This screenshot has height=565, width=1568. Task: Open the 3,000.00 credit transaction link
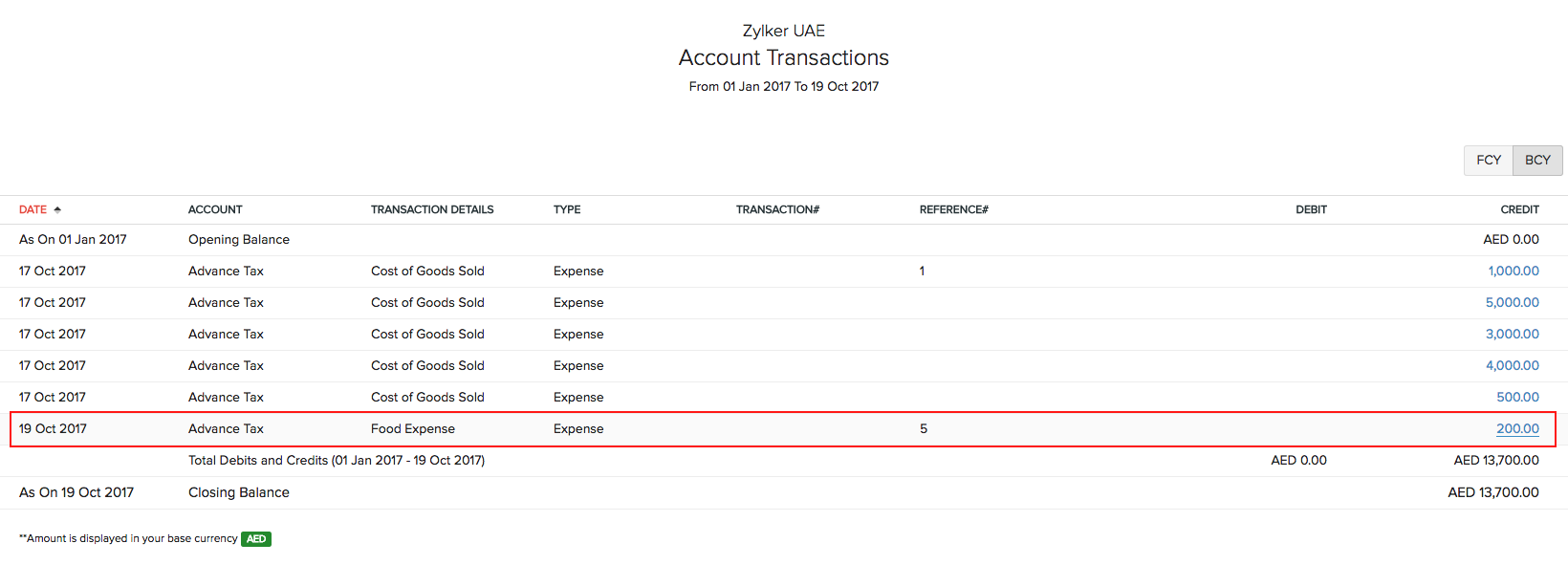[x=1513, y=334]
